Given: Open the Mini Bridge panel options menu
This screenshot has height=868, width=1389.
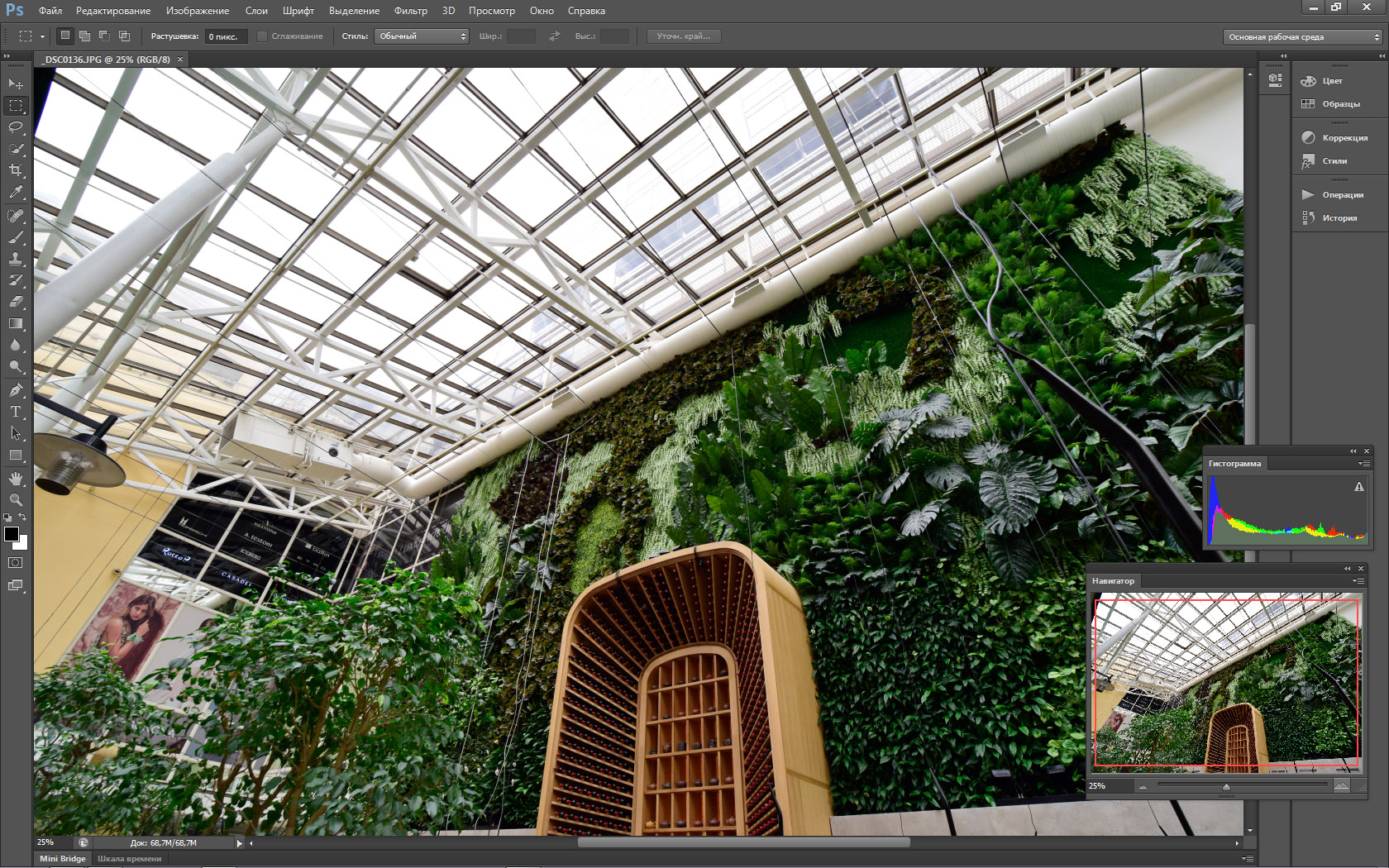Looking at the screenshot, I should 1247,859.
